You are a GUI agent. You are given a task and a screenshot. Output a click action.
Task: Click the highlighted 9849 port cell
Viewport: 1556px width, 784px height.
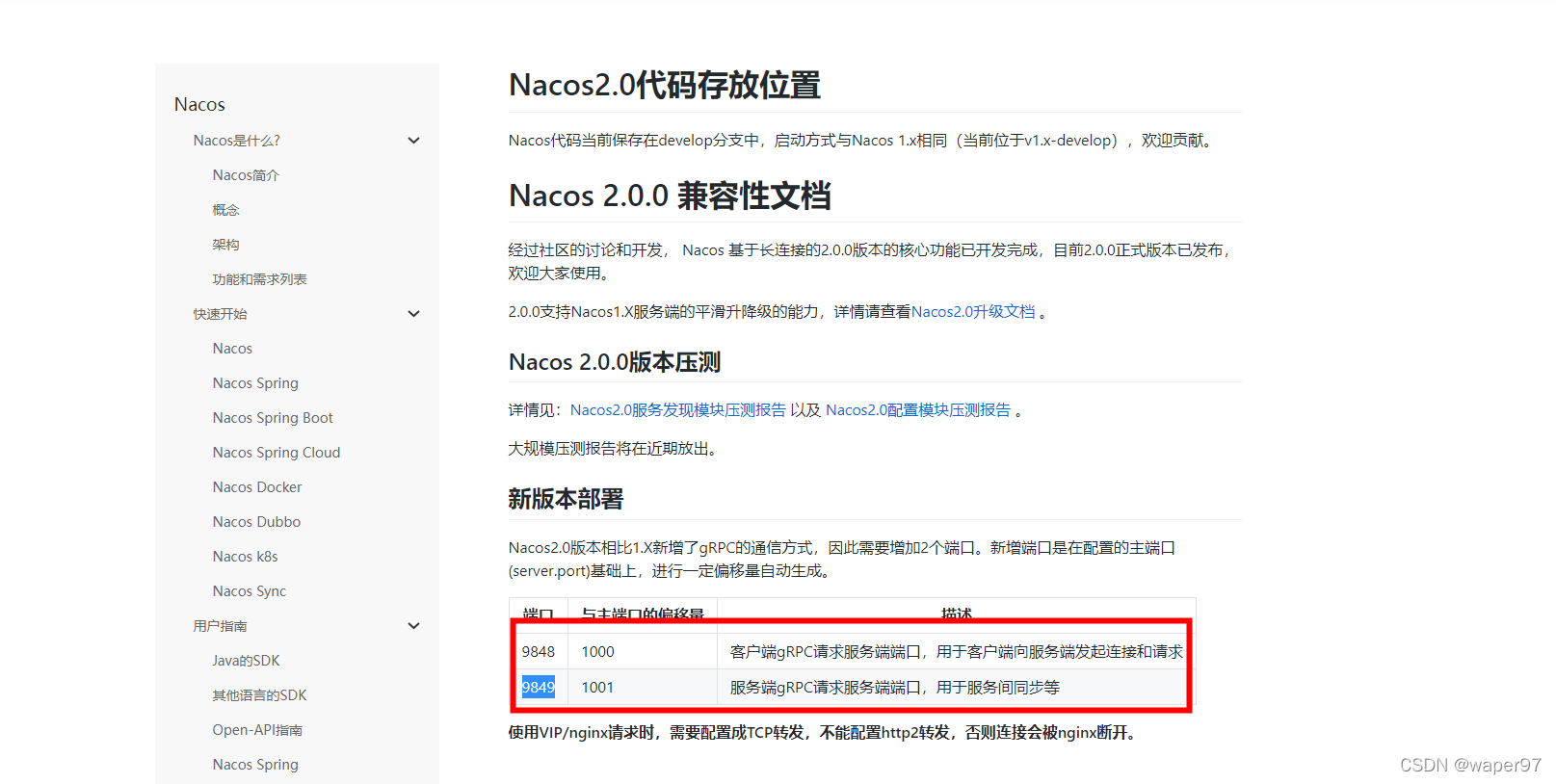(539, 688)
